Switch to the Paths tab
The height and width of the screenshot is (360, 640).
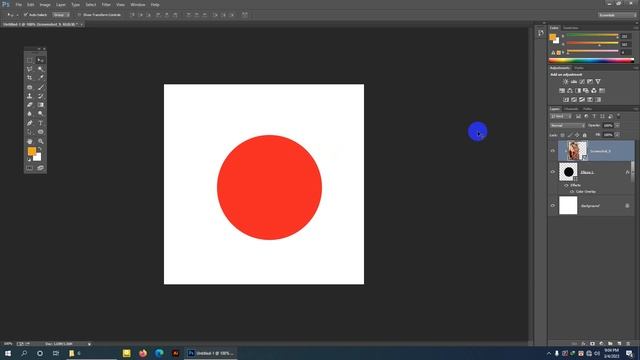[587, 109]
